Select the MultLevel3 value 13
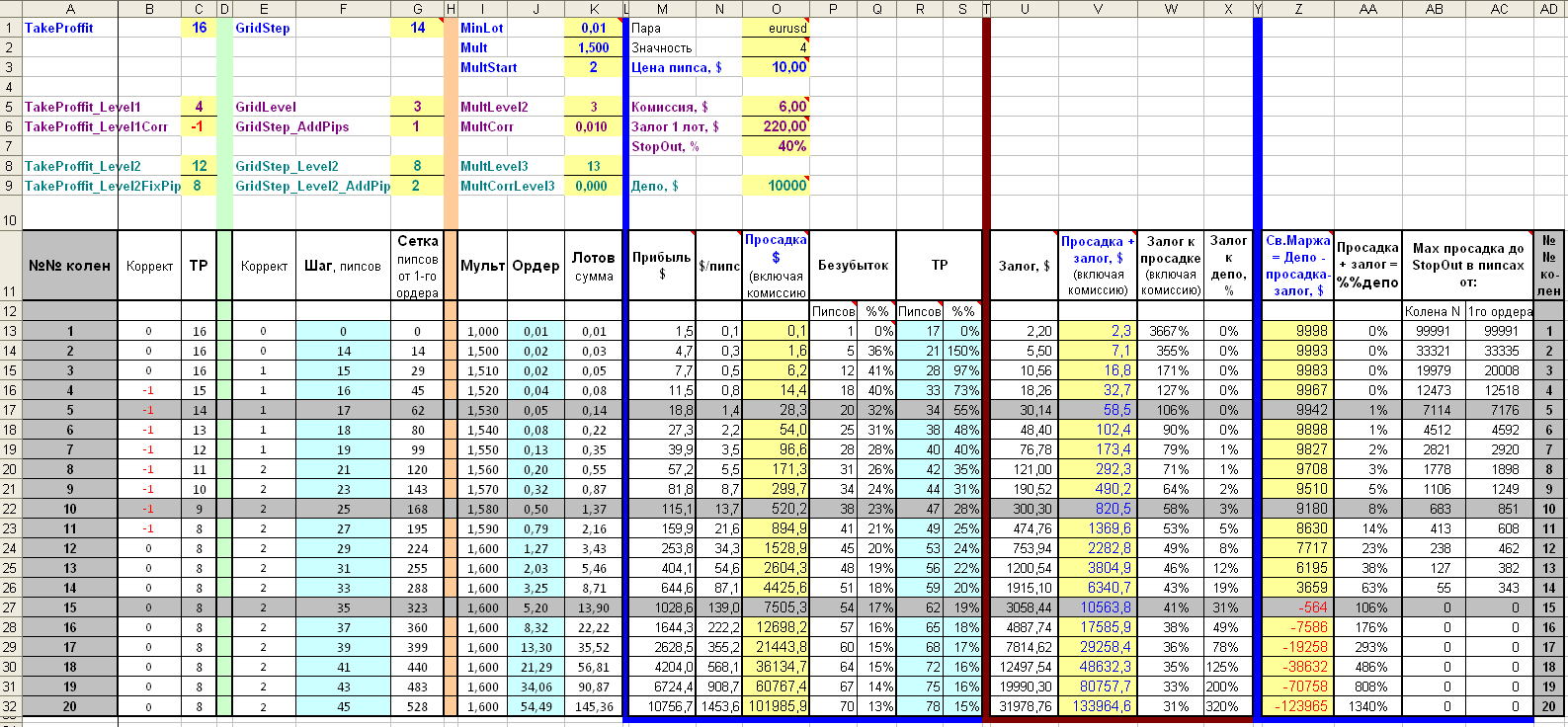Image resolution: width=1568 pixels, height=727 pixels. coord(593,166)
